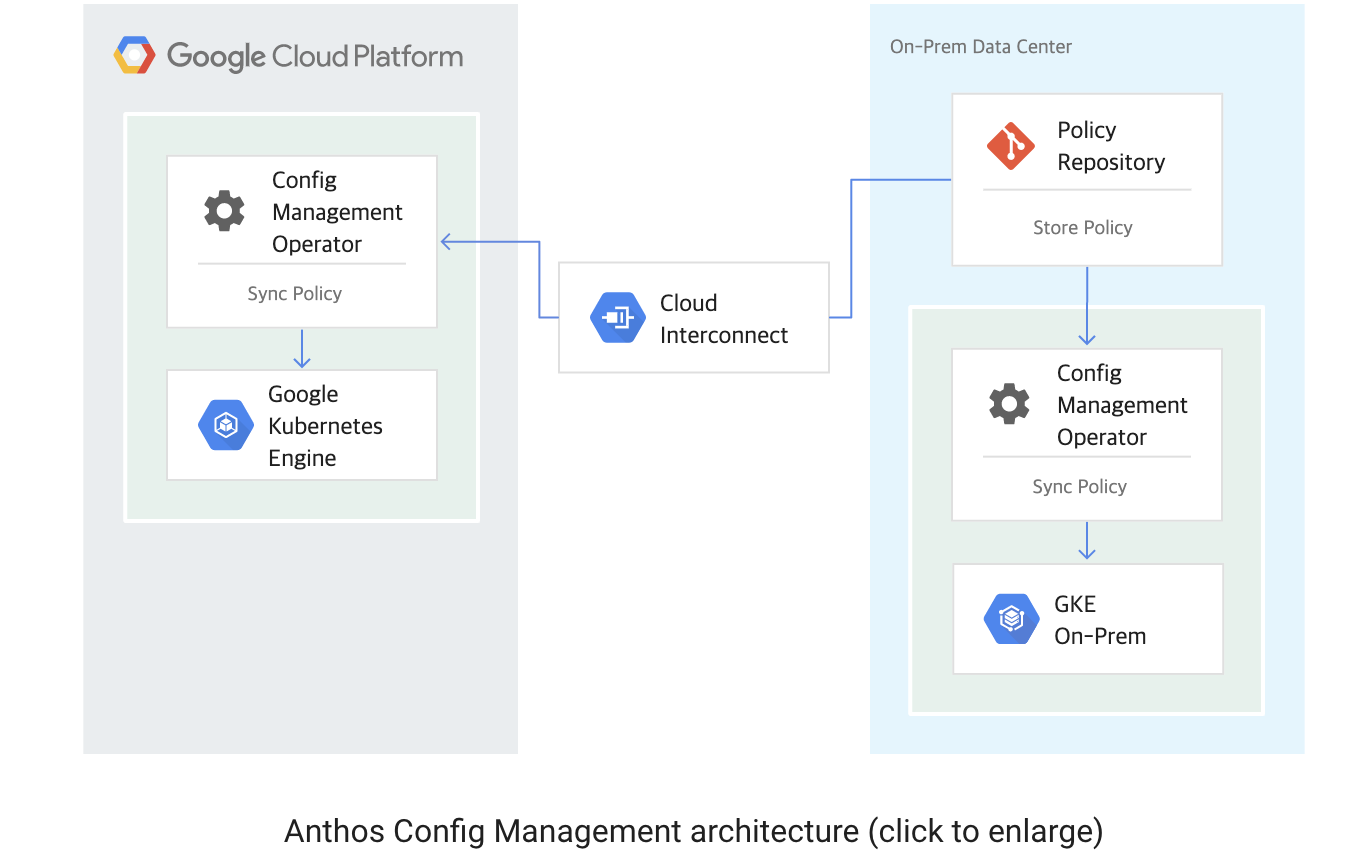Click 'Sync Policy' text in the GCP box

pos(295,293)
